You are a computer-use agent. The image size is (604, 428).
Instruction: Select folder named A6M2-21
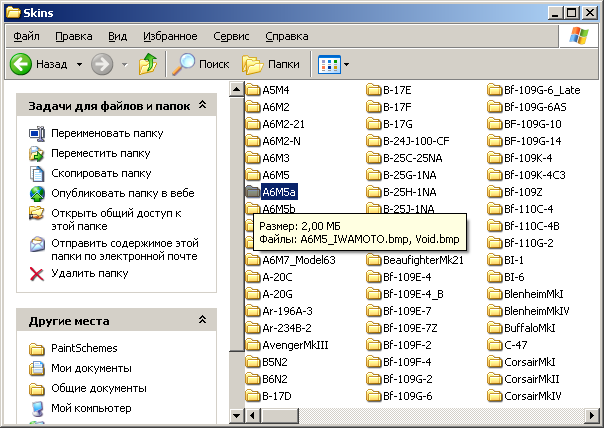coord(283,124)
